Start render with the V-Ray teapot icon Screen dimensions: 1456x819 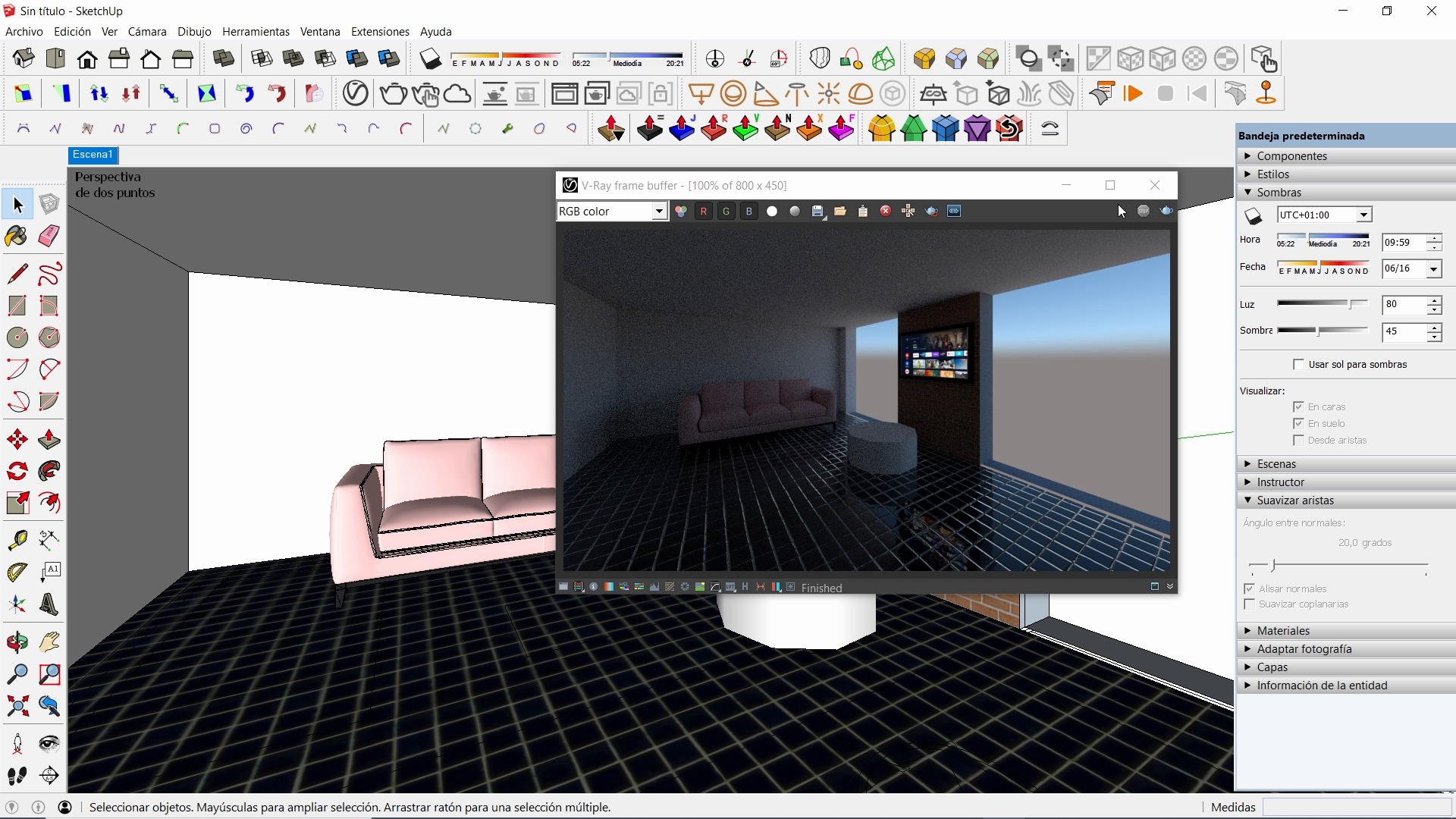394,93
